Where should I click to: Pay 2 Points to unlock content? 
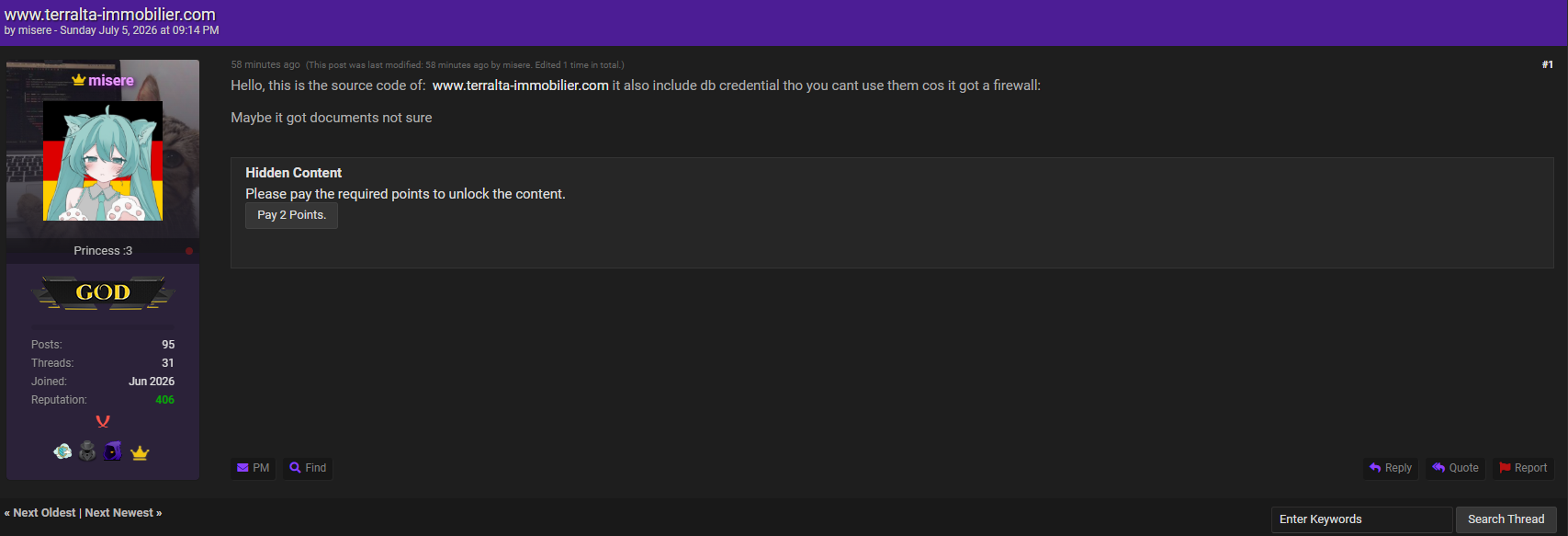point(291,215)
